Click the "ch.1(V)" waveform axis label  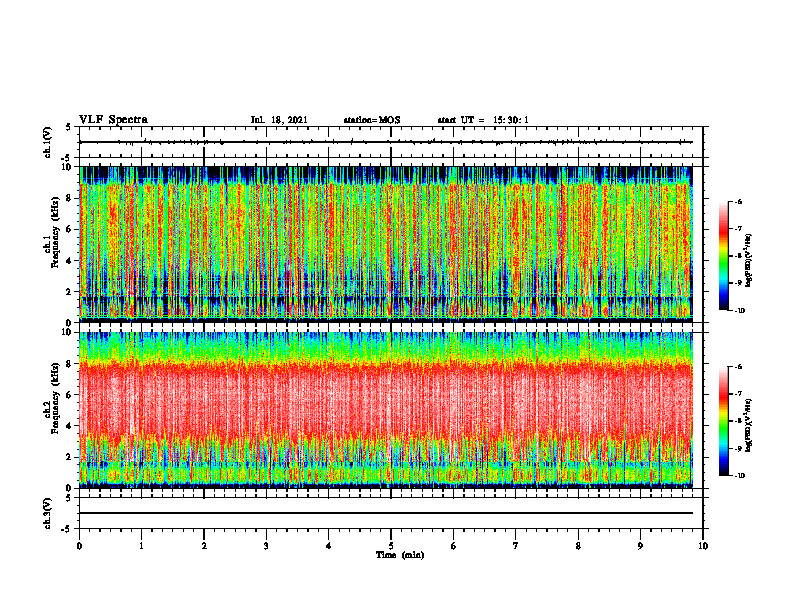(x=48, y=142)
